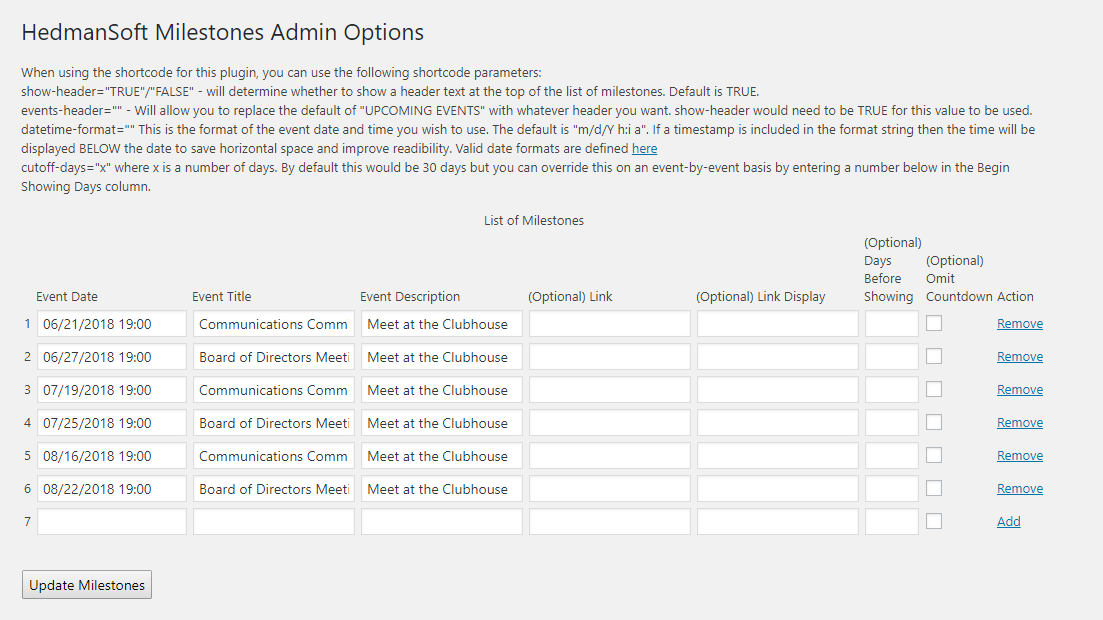Image resolution: width=1103 pixels, height=620 pixels.
Task: Click Days Before Showing field in row 2
Action: (x=892, y=357)
